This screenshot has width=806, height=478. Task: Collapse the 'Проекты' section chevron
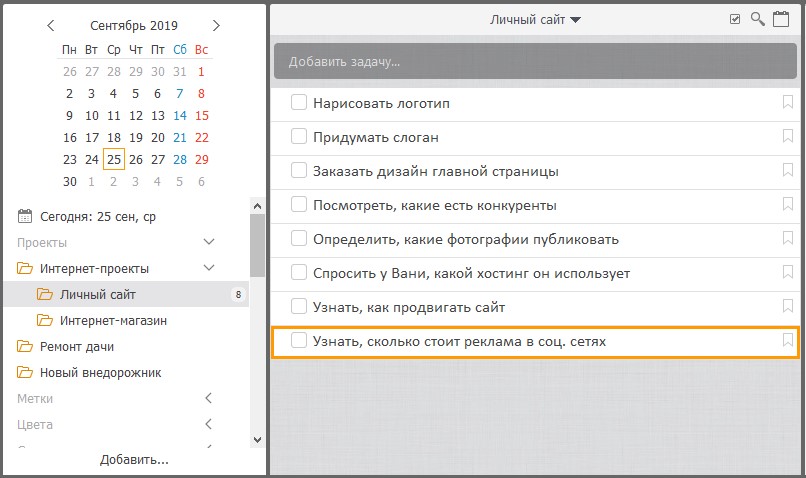click(x=209, y=242)
